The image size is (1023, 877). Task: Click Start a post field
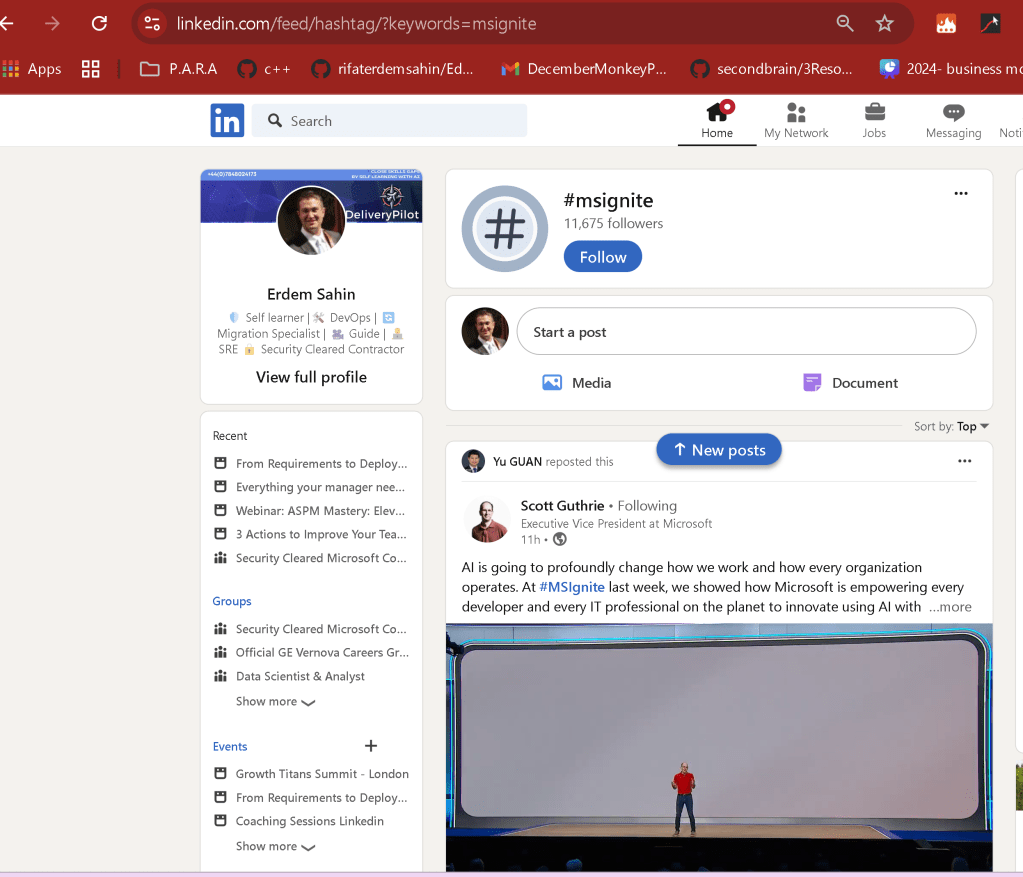point(746,331)
